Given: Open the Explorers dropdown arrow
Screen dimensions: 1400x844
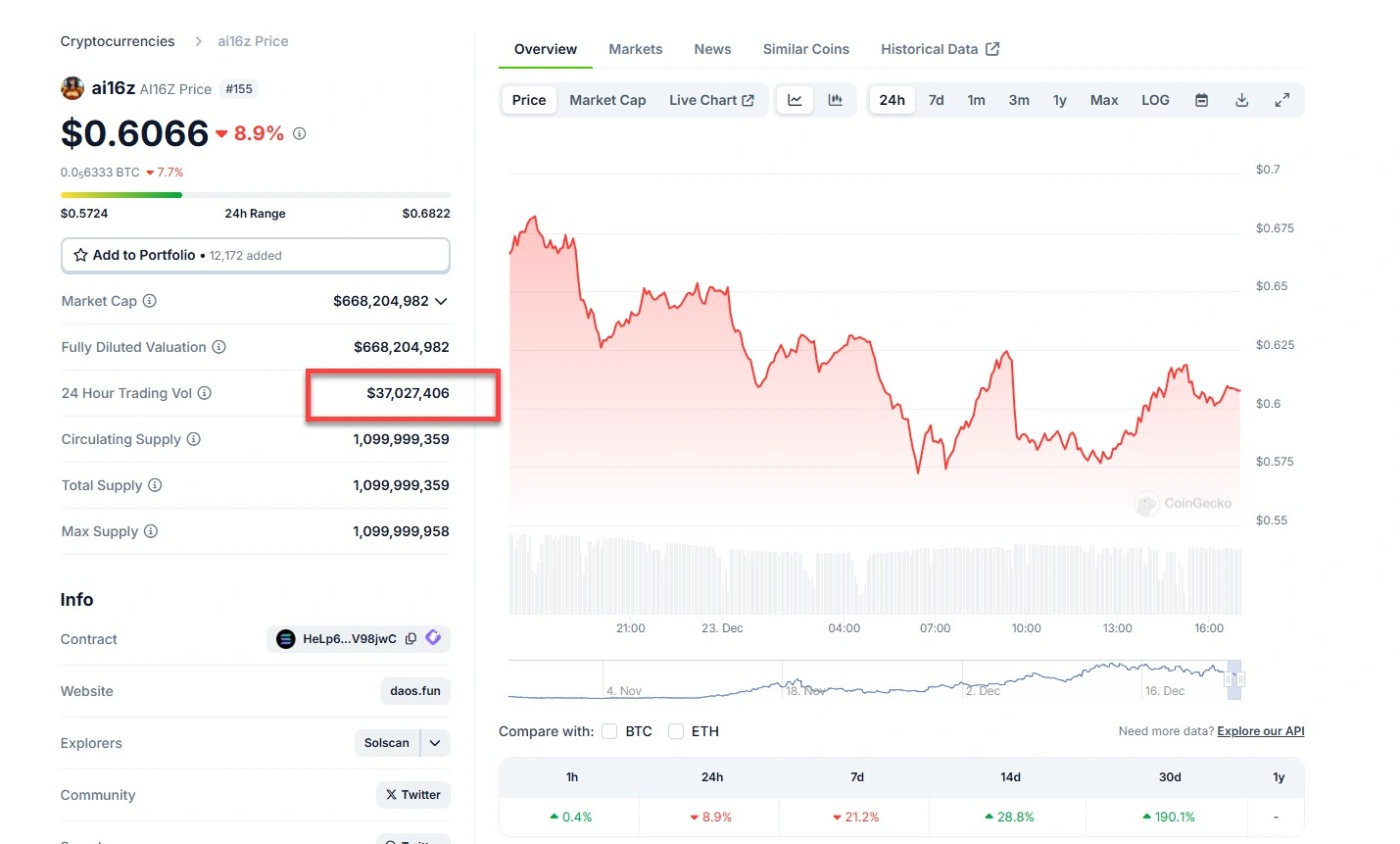Looking at the screenshot, I should click(435, 743).
